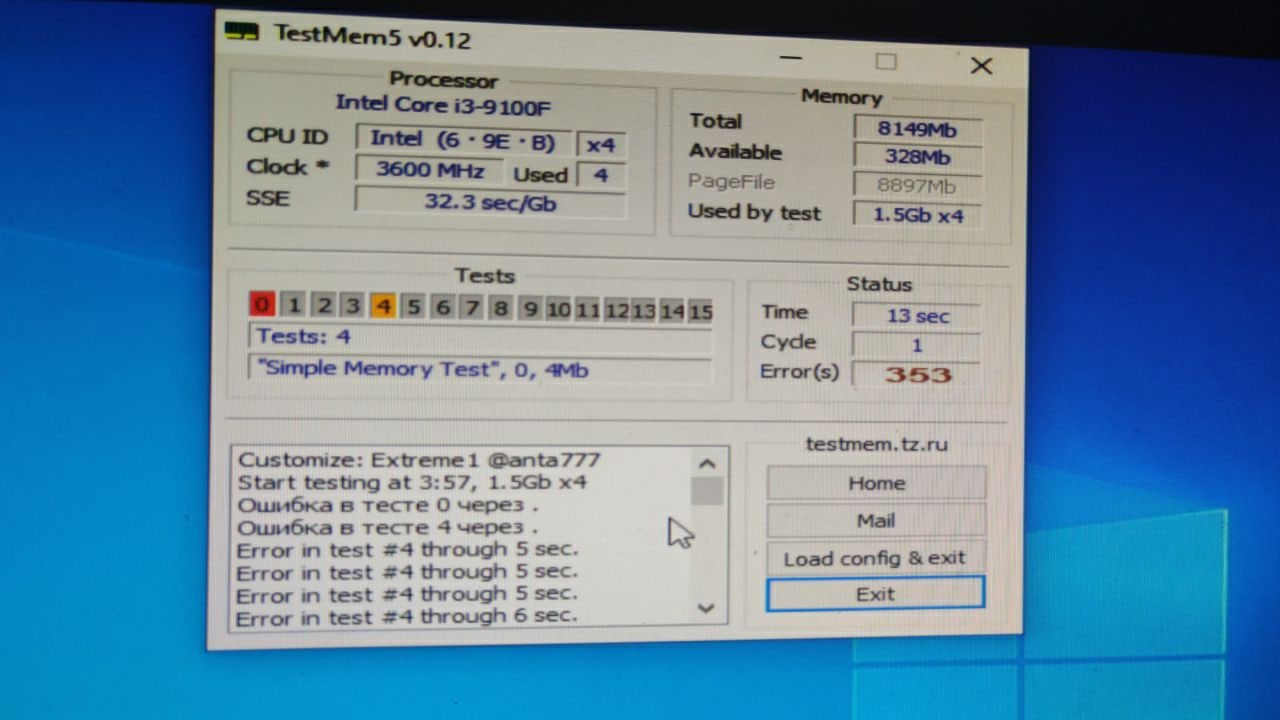
Task: Click 'Start testing at 3:57' log line
Action: tap(412, 482)
